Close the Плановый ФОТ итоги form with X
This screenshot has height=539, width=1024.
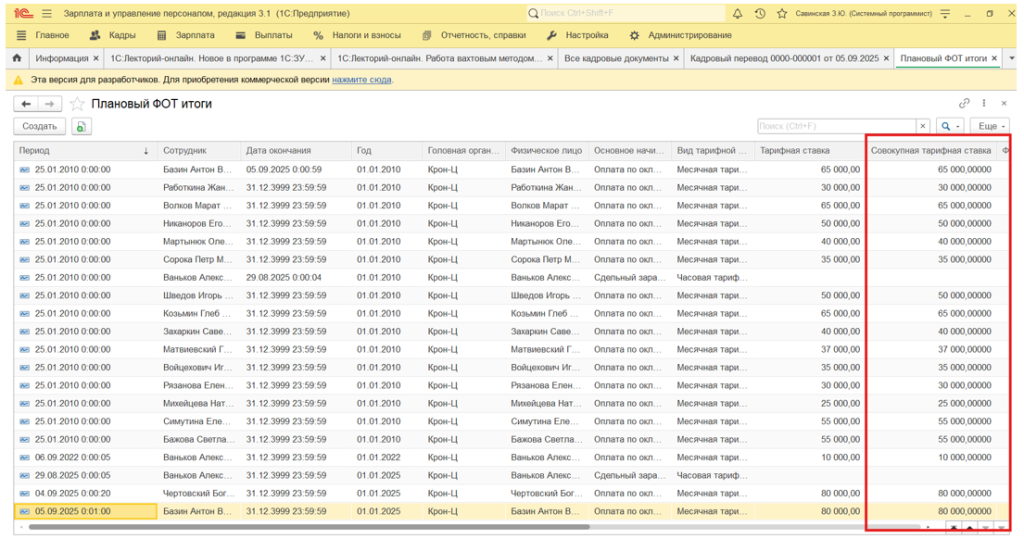(x=1004, y=103)
